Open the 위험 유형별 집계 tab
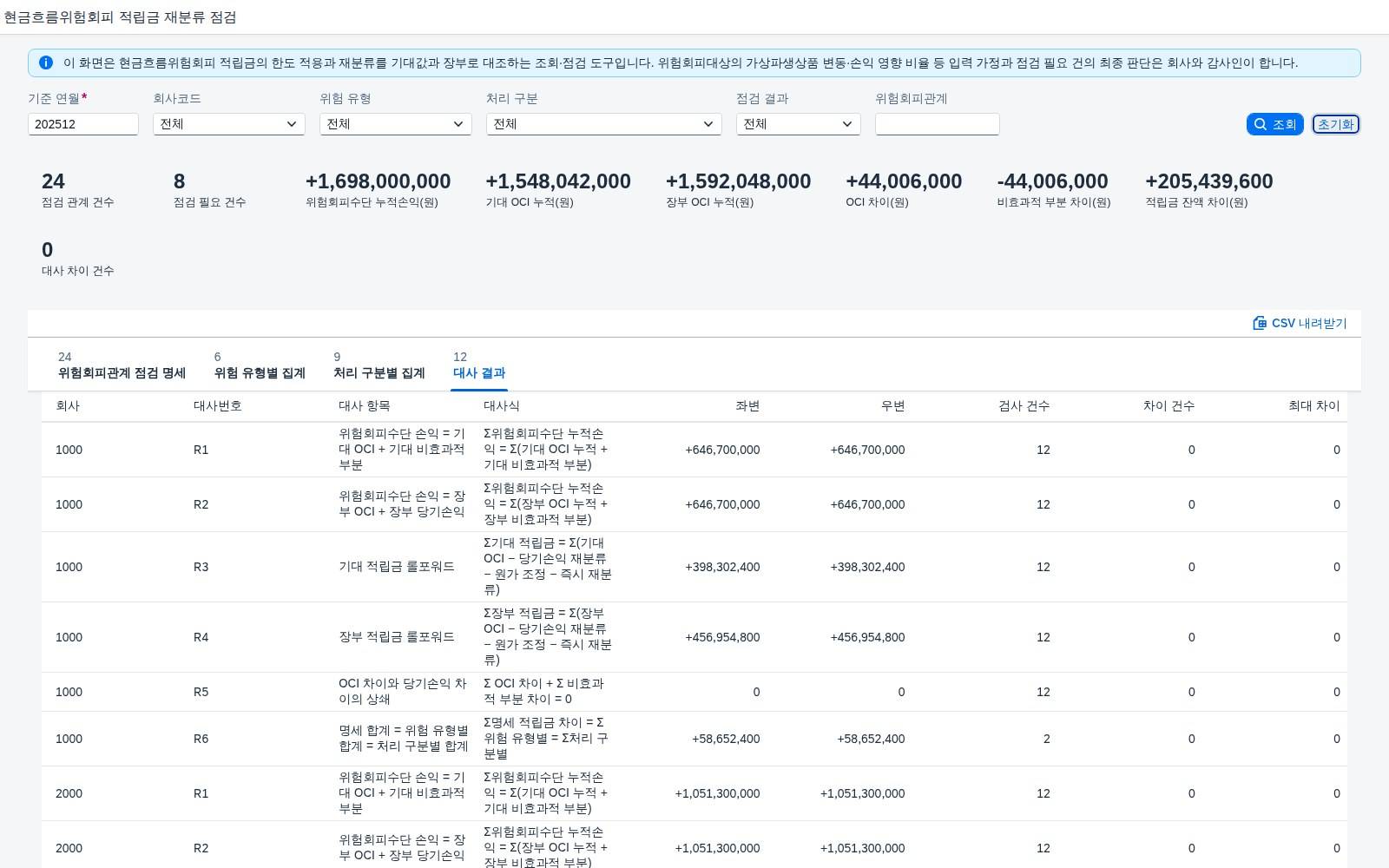This screenshot has height=868, width=1389. coord(260,365)
